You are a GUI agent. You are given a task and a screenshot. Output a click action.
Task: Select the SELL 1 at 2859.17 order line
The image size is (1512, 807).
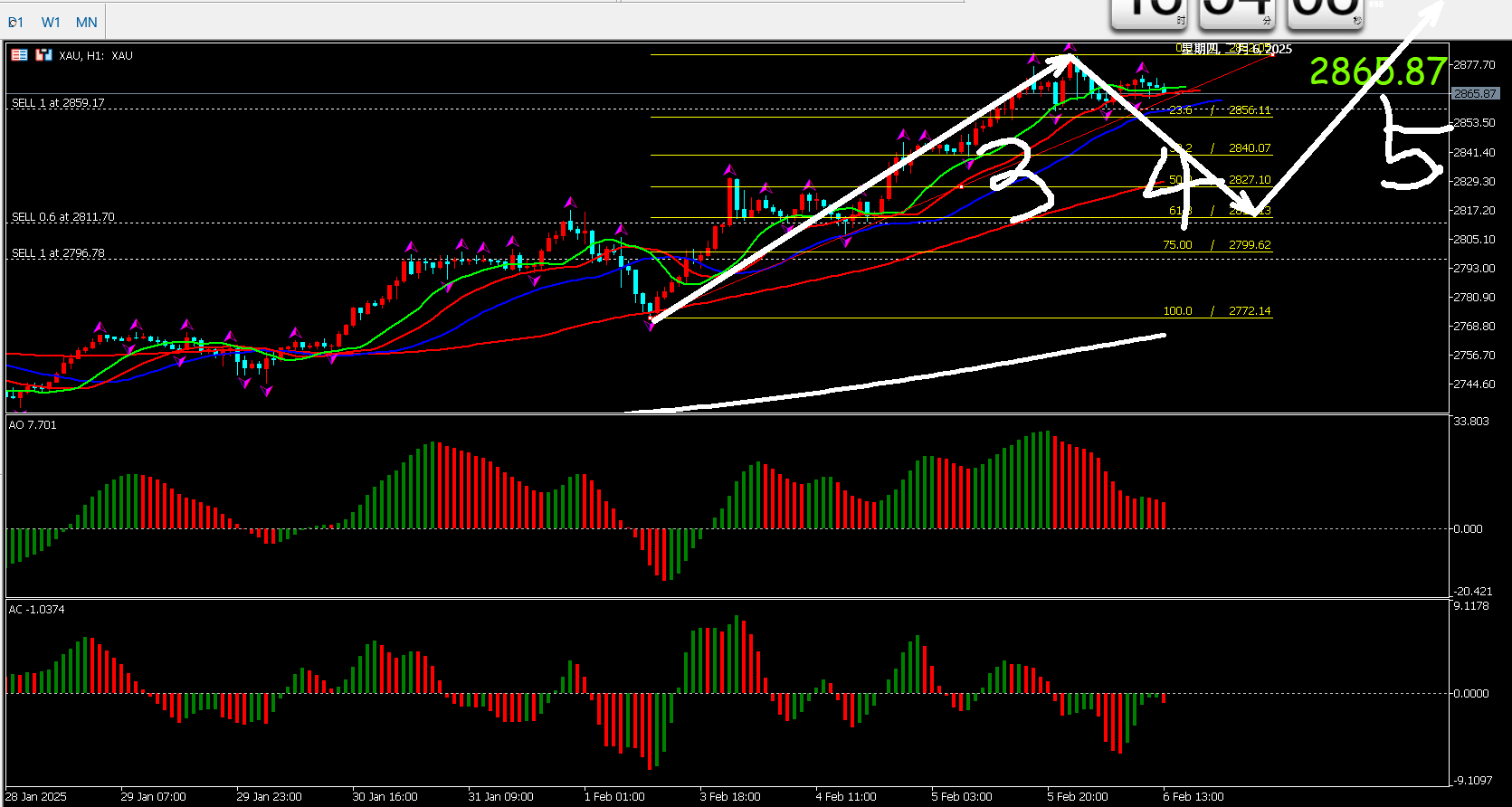tap(58, 103)
